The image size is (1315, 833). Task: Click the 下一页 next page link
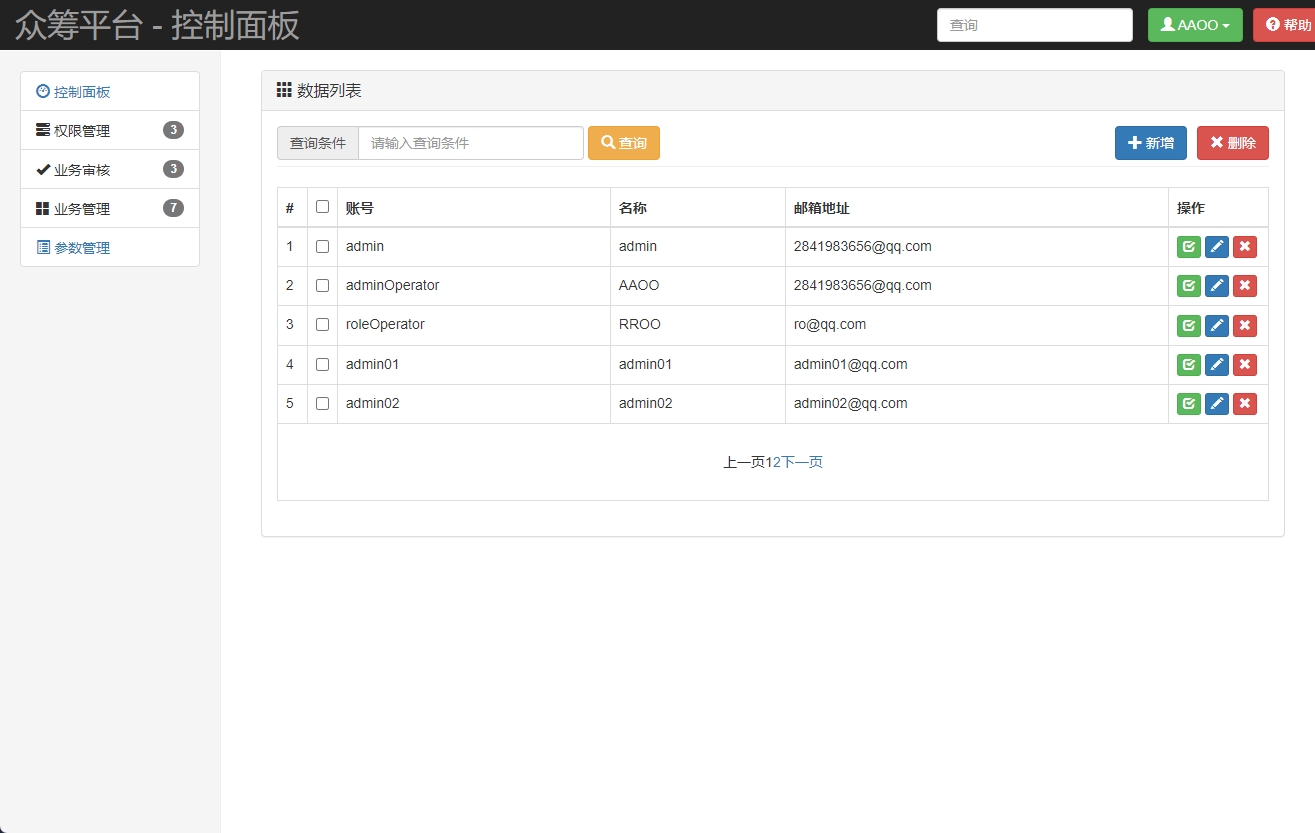802,462
